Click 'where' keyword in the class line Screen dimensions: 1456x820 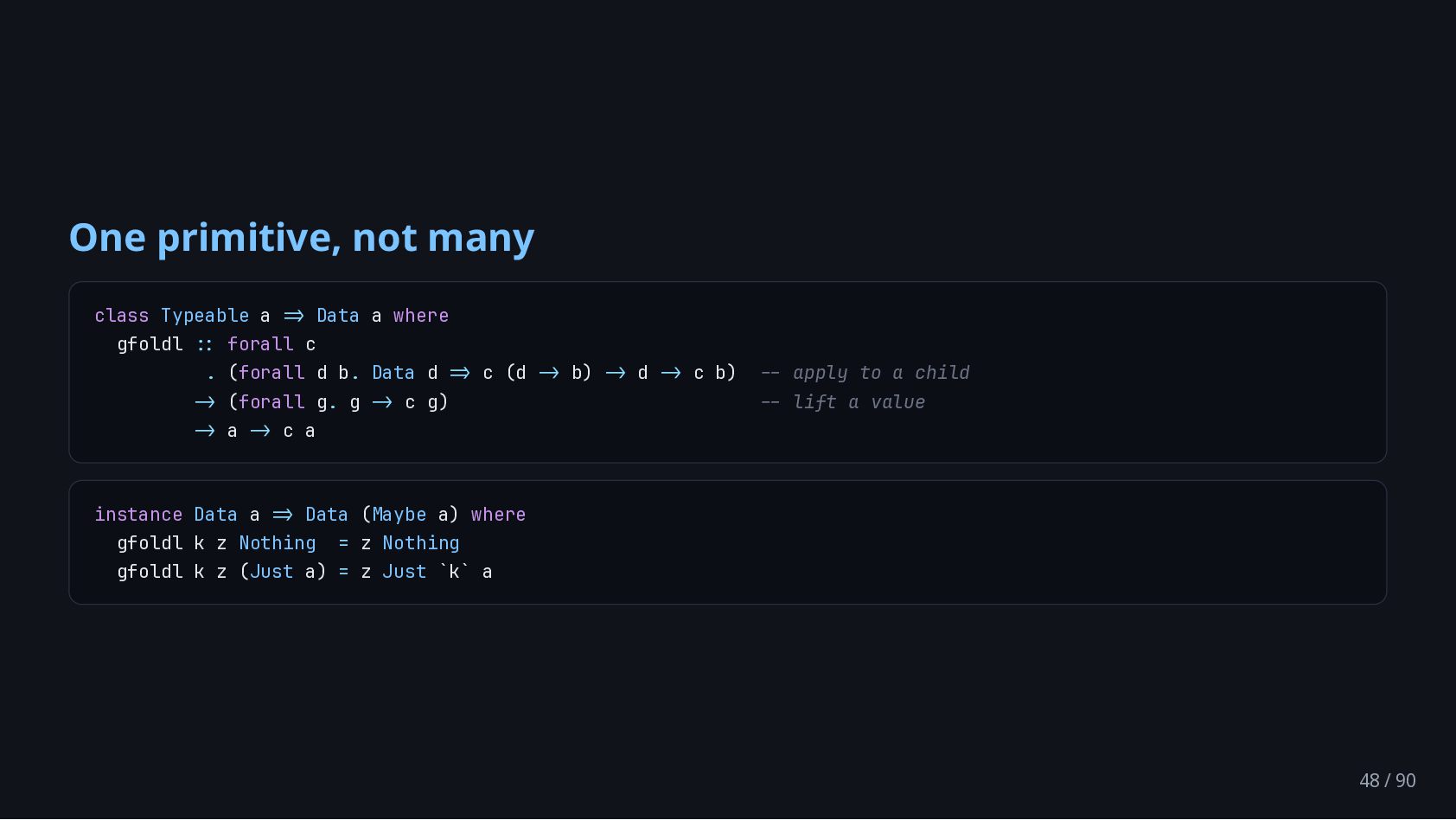pyautogui.click(x=421, y=316)
